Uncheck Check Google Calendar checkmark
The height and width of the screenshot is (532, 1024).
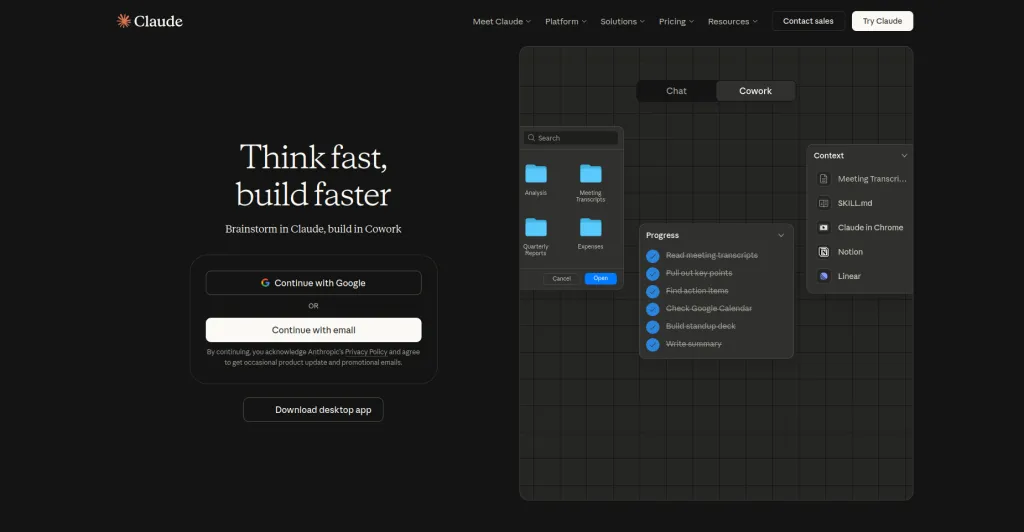click(x=652, y=309)
